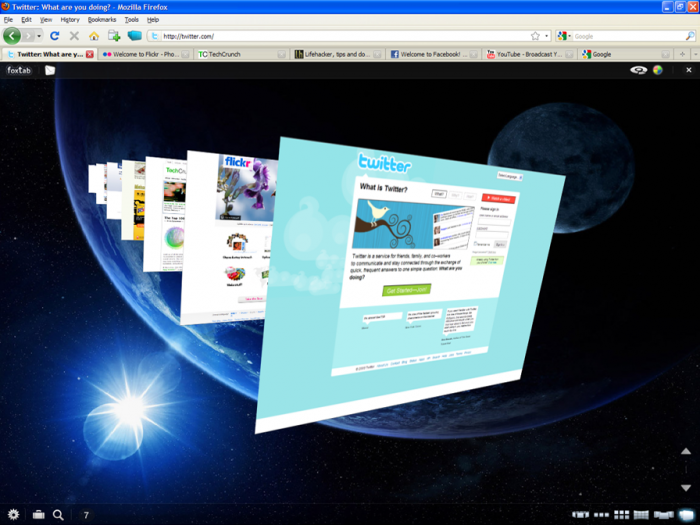Click the Google search input field
Screen dimensions: 700x525
[x=625, y=36]
